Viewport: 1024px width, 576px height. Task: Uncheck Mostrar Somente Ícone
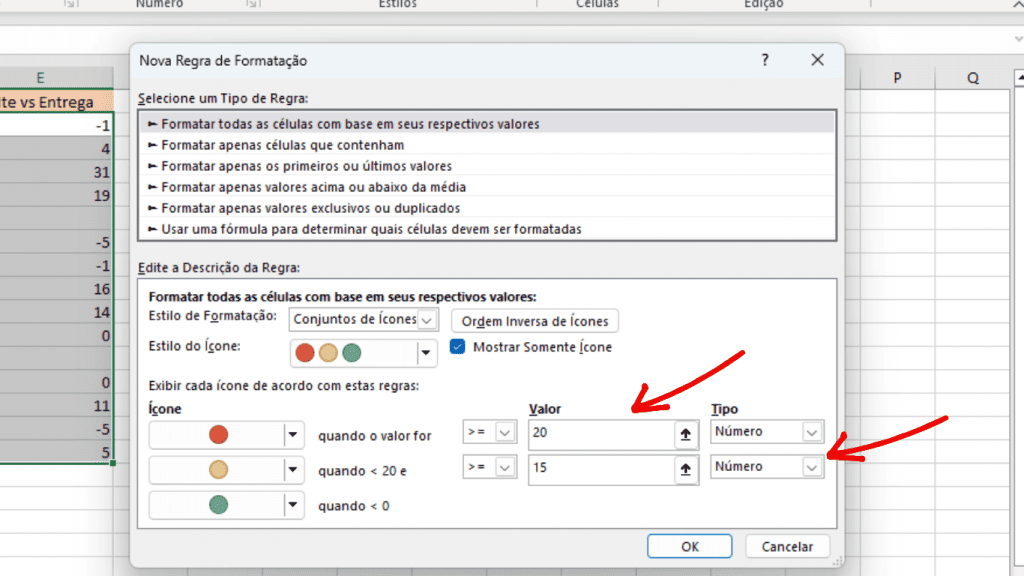(x=457, y=347)
